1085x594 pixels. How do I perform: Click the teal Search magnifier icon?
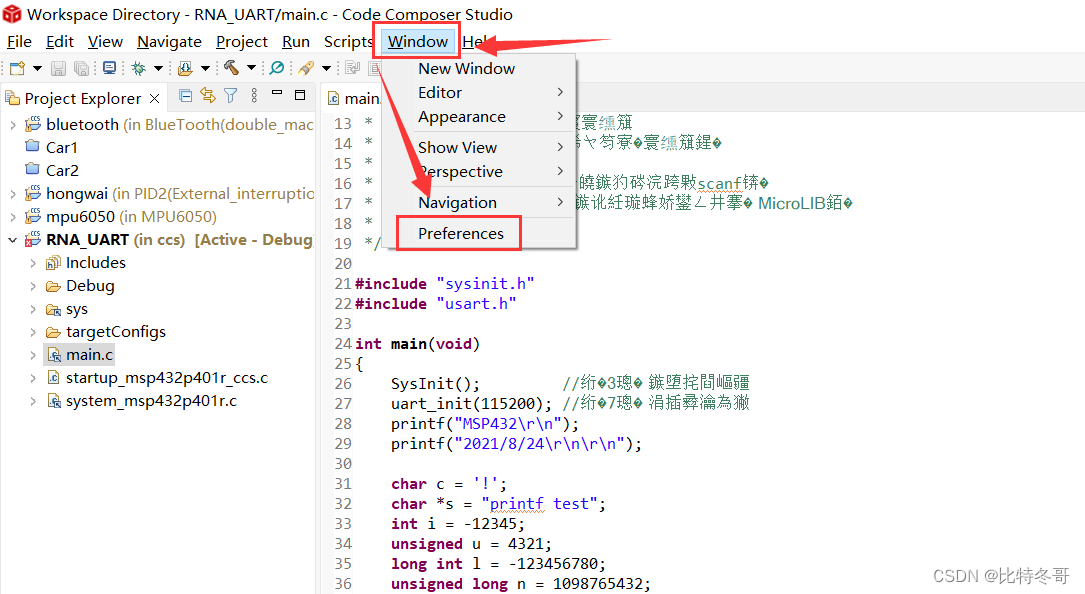[x=277, y=68]
